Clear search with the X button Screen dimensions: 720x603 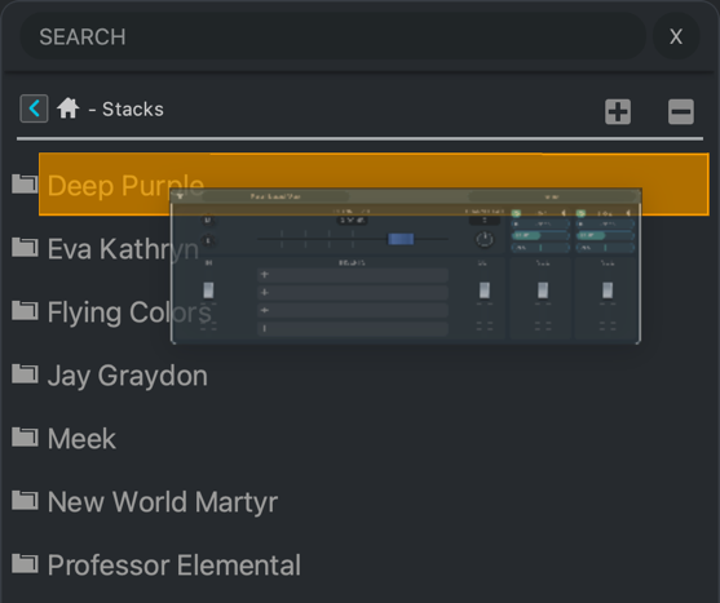click(x=676, y=37)
